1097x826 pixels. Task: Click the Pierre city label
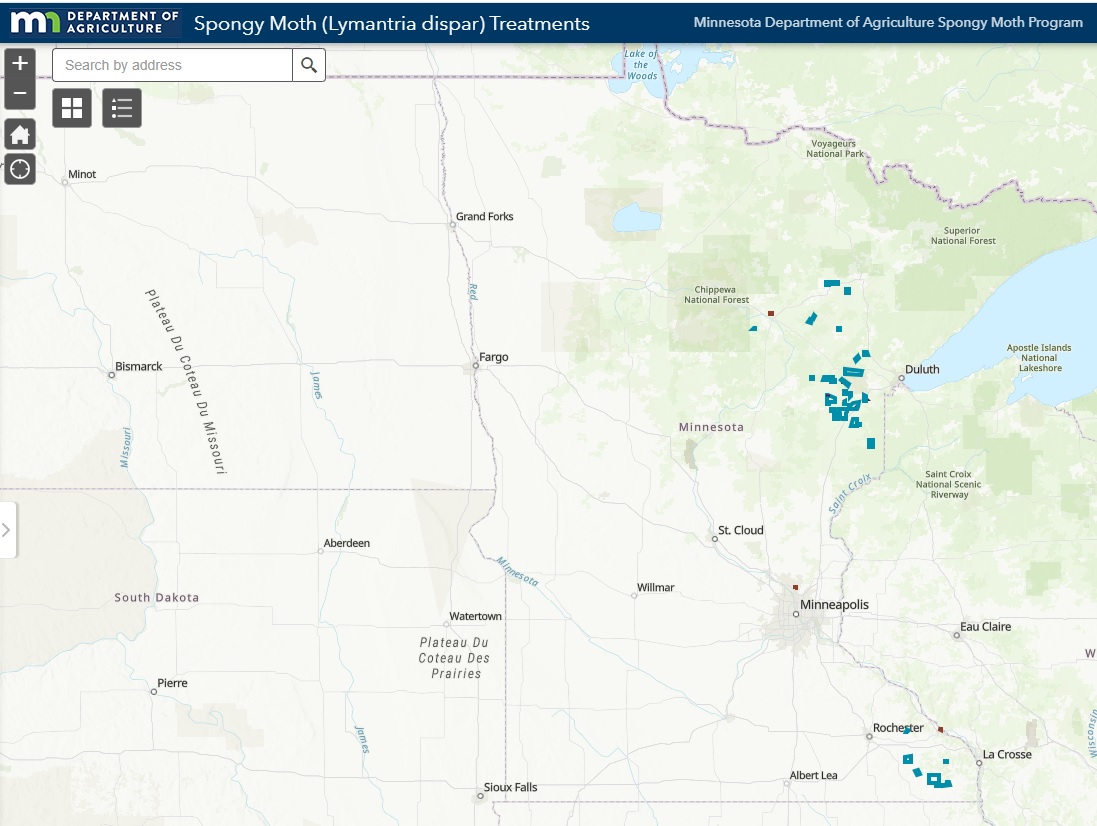172,683
